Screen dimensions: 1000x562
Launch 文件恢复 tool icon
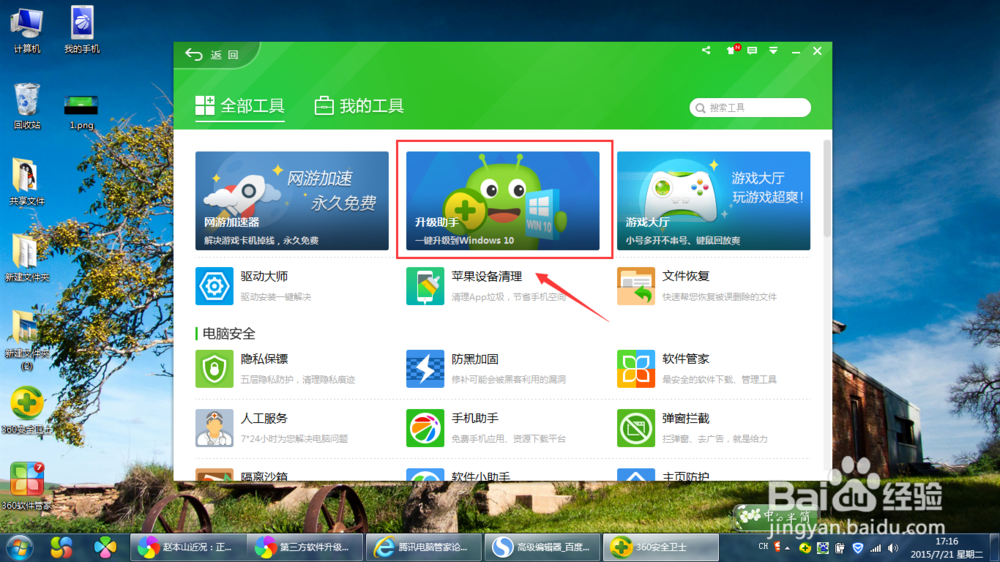pos(636,286)
